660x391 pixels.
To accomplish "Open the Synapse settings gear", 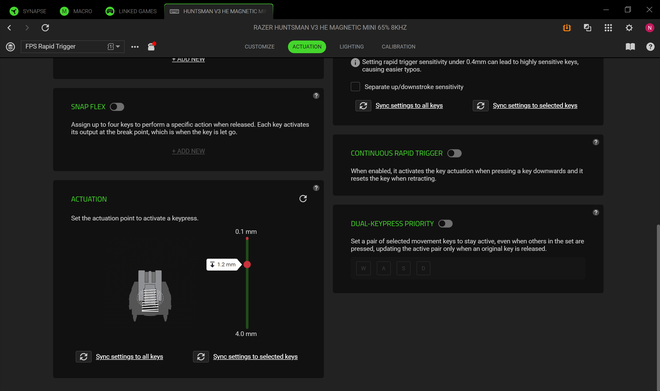I will click(629, 28).
